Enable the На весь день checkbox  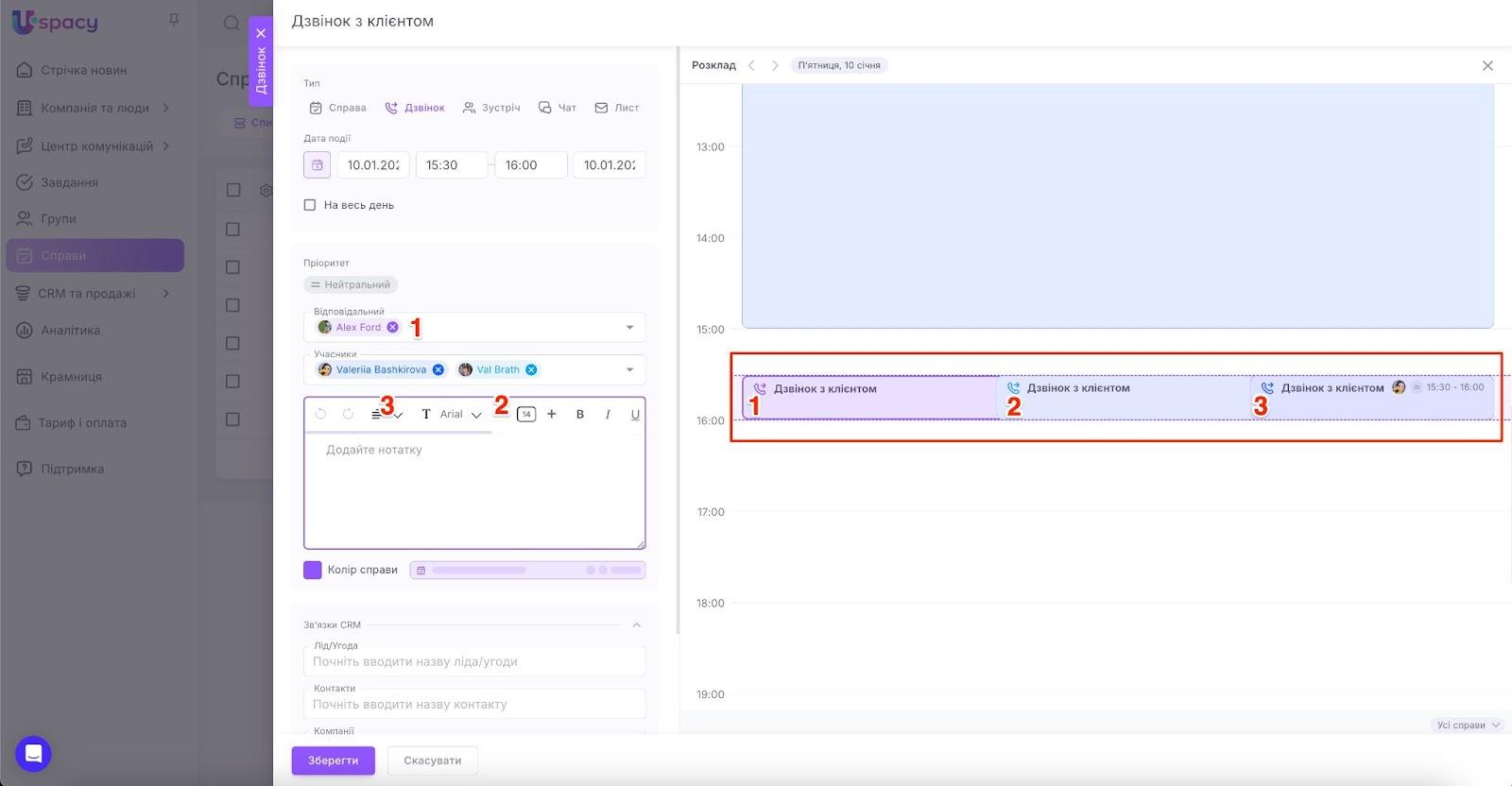[x=310, y=205]
